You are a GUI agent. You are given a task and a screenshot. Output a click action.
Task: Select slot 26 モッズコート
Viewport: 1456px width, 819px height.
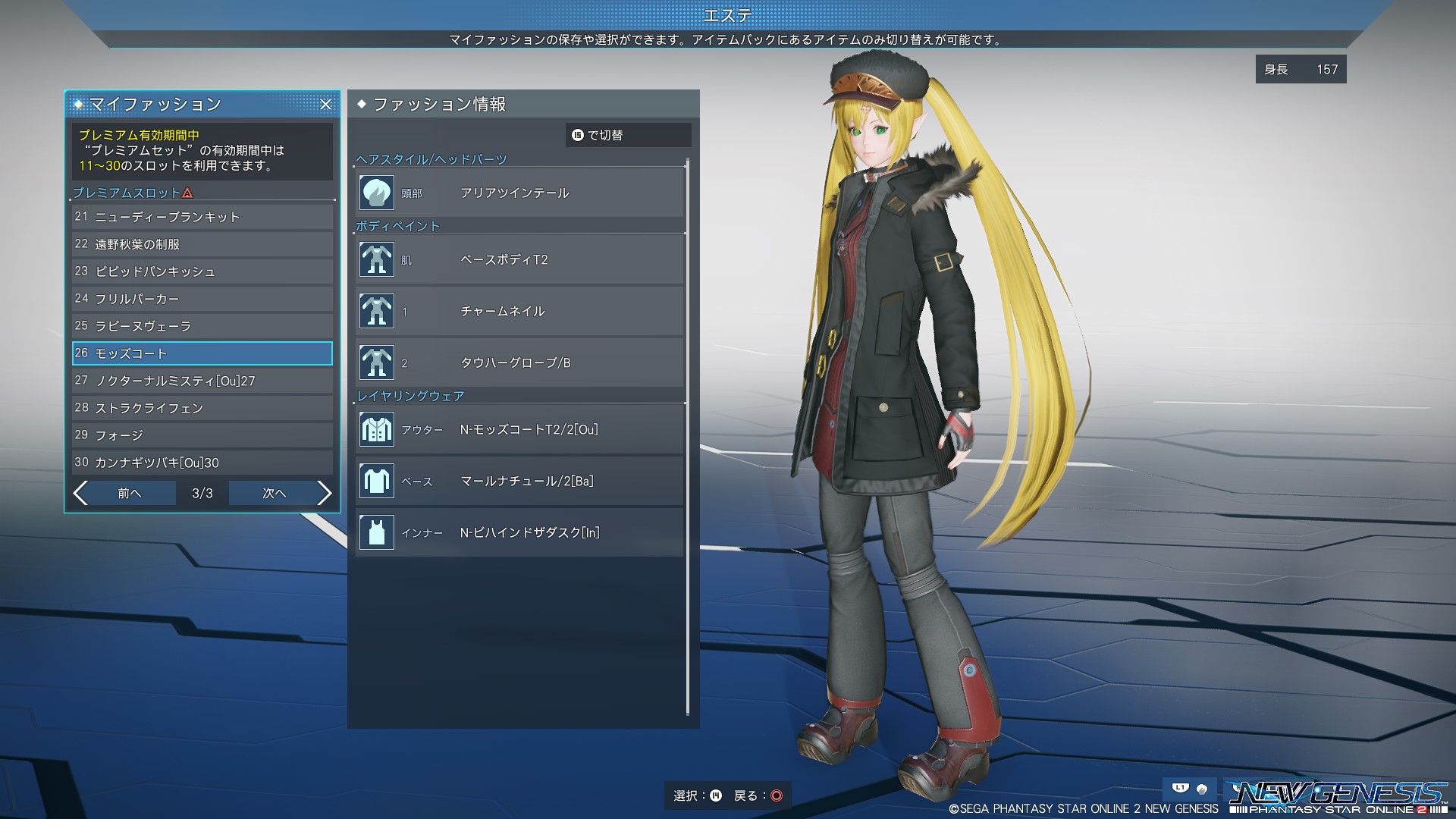[202, 353]
